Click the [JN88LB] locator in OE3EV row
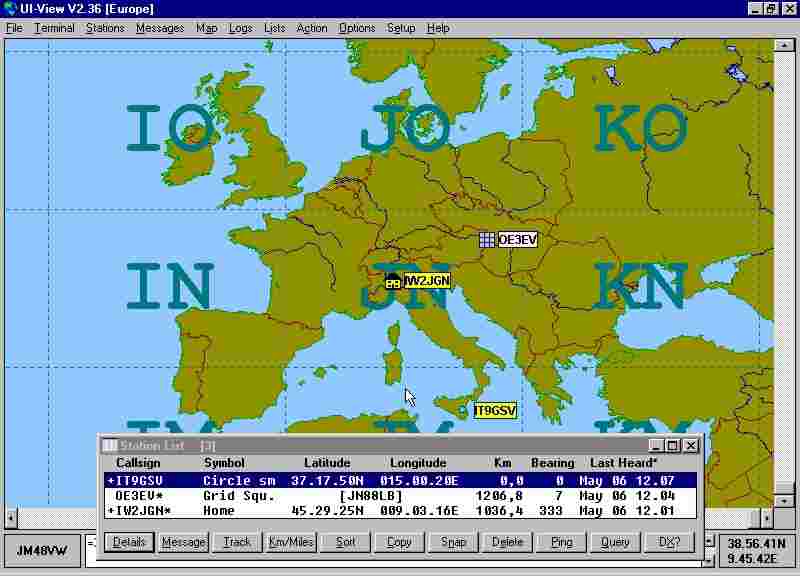Image resolution: width=800 pixels, height=576 pixels. pos(371,495)
